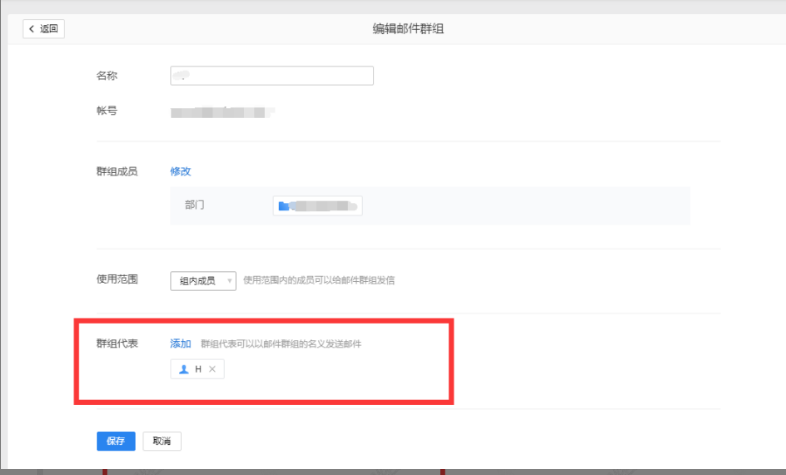This screenshot has height=475, width=786.
Task: Select the H representative tag
Action: [x=198, y=369]
